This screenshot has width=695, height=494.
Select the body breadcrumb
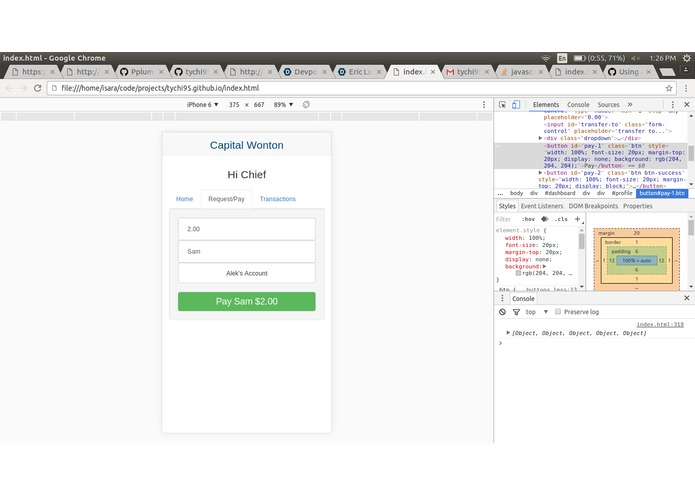pyautogui.click(x=516, y=193)
